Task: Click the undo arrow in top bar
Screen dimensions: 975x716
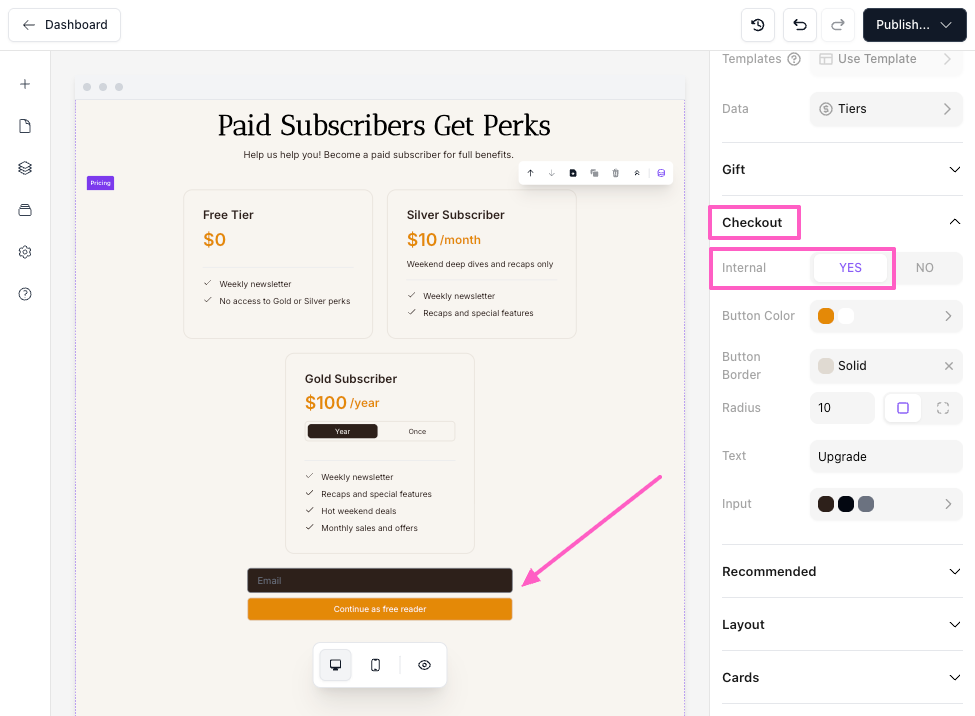Action: tap(799, 25)
